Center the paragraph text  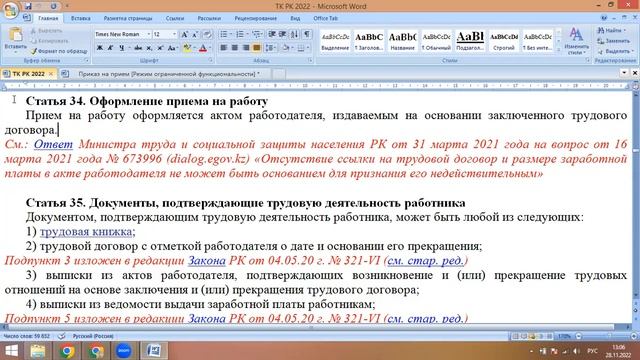(235, 48)
